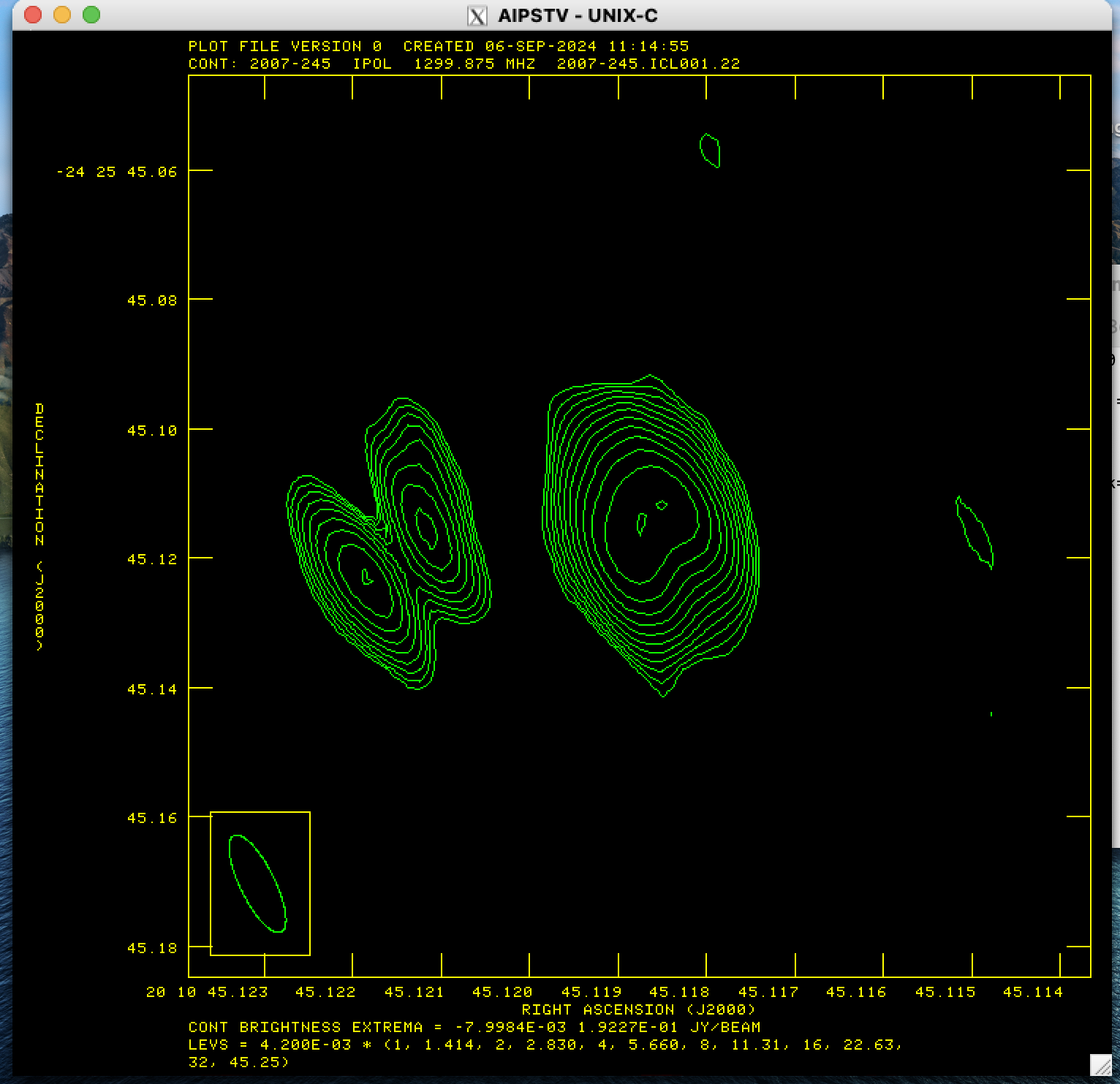
Task: Click the X11 icon in the title bar
Action: (477, 15)
